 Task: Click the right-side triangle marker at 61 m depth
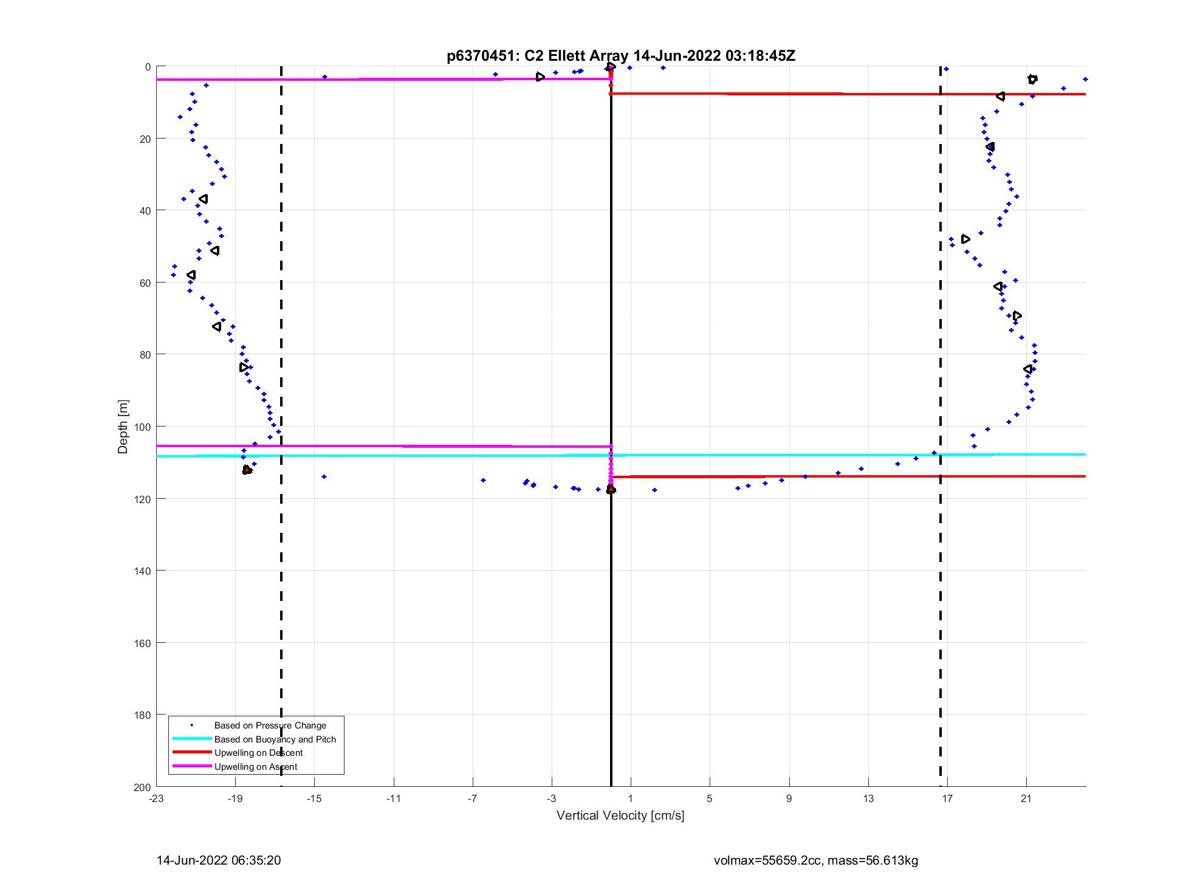[x=998, y=287]
